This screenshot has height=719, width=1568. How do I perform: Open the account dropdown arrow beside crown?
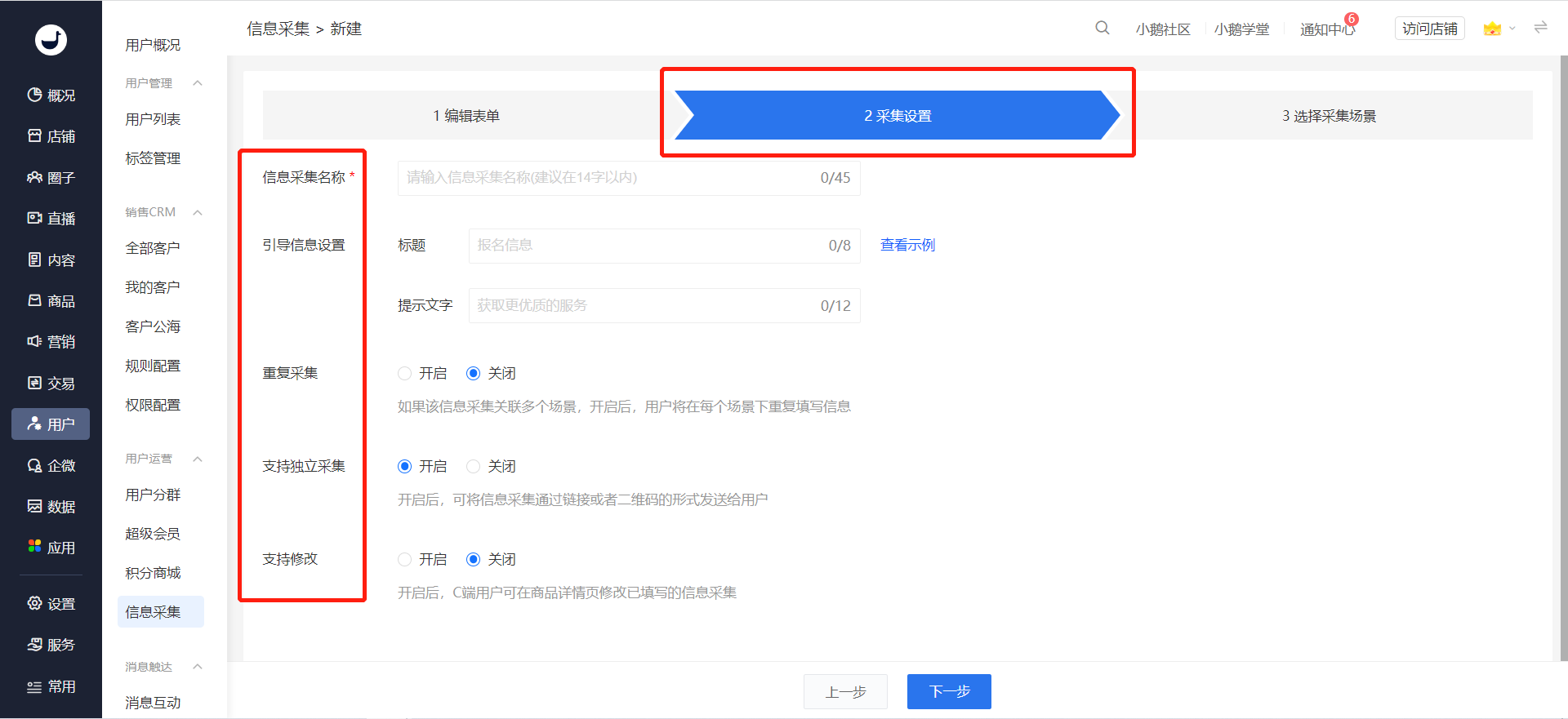coord(1512,29)
